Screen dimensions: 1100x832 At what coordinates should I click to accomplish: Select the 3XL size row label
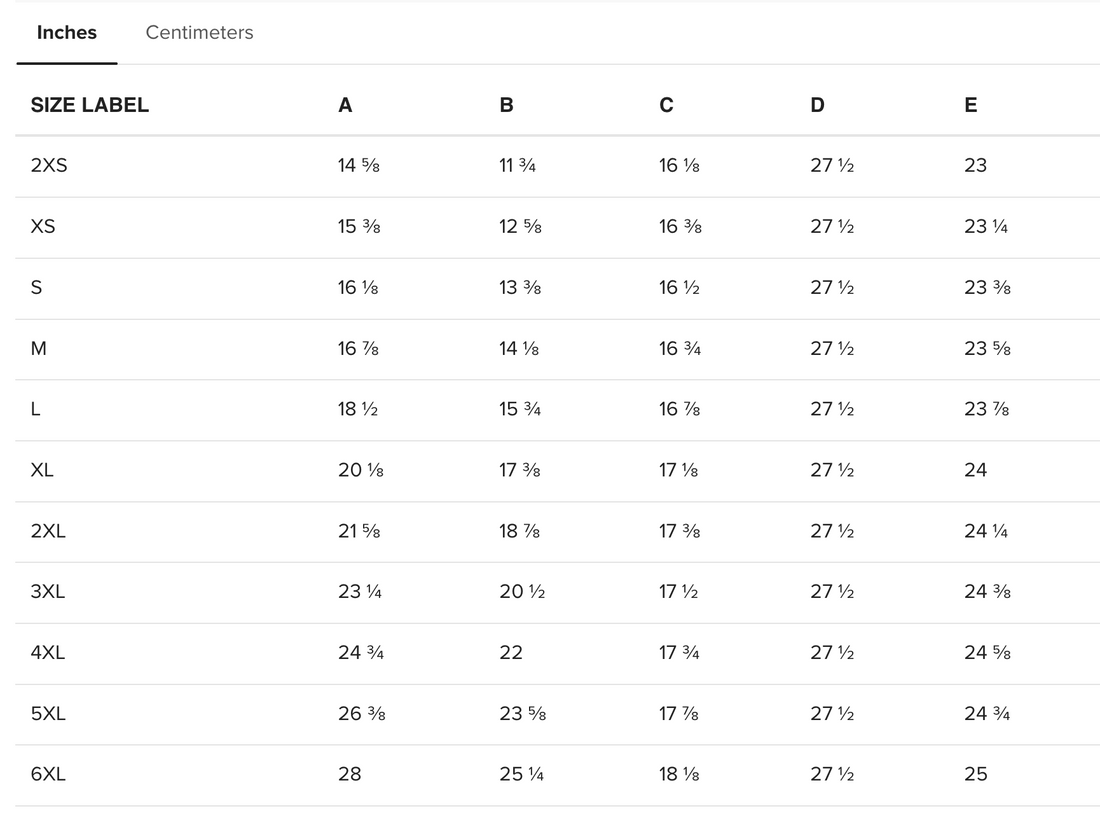click(x=48, y=591)
